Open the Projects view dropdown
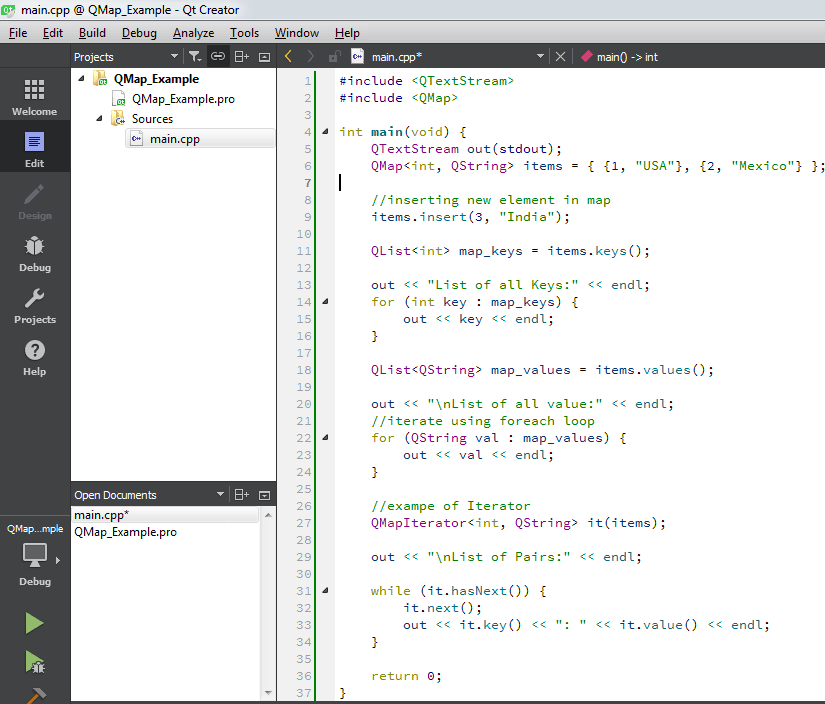The image size is (825, 704). point(174,57)
